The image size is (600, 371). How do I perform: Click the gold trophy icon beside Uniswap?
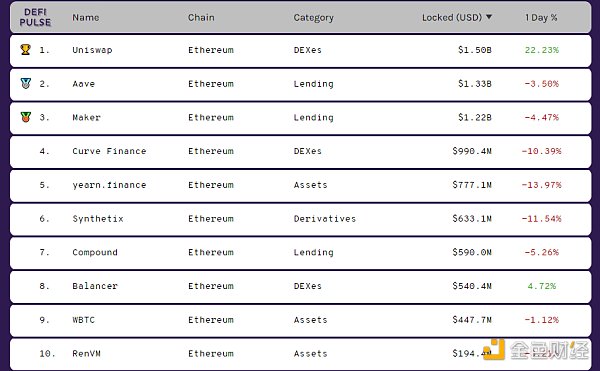click(26, 49)
